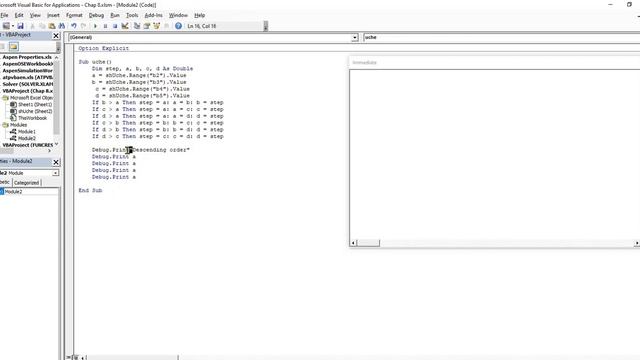Image resolution: width=640 pixels, height=360 pixels.
Task: Open the Tools menu
Action: (x=132, y=15)
